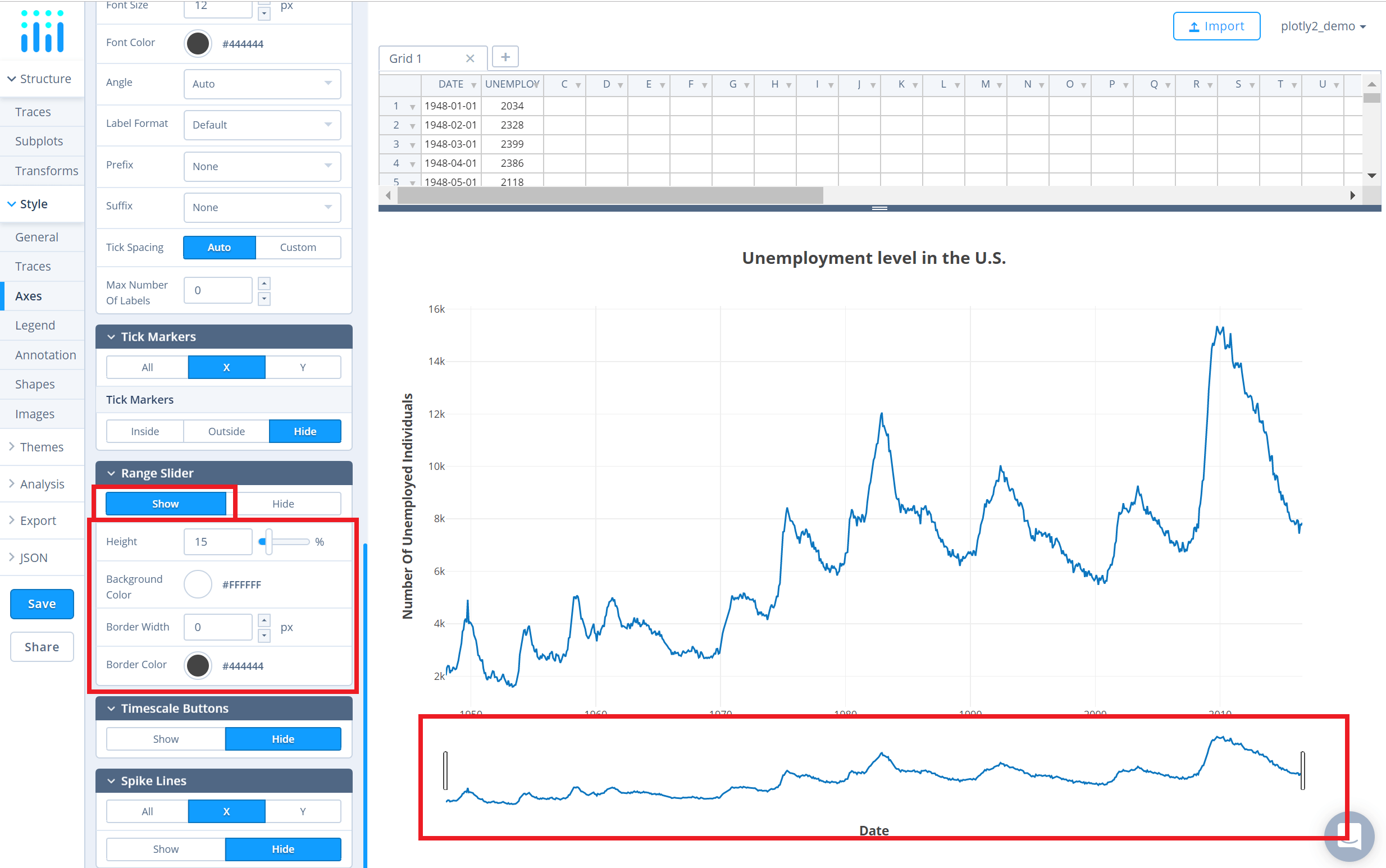Increase Border Width with stepper up arrow
Image resolution: width=1386 pixels, height=868 pixels.
[264, 620]
